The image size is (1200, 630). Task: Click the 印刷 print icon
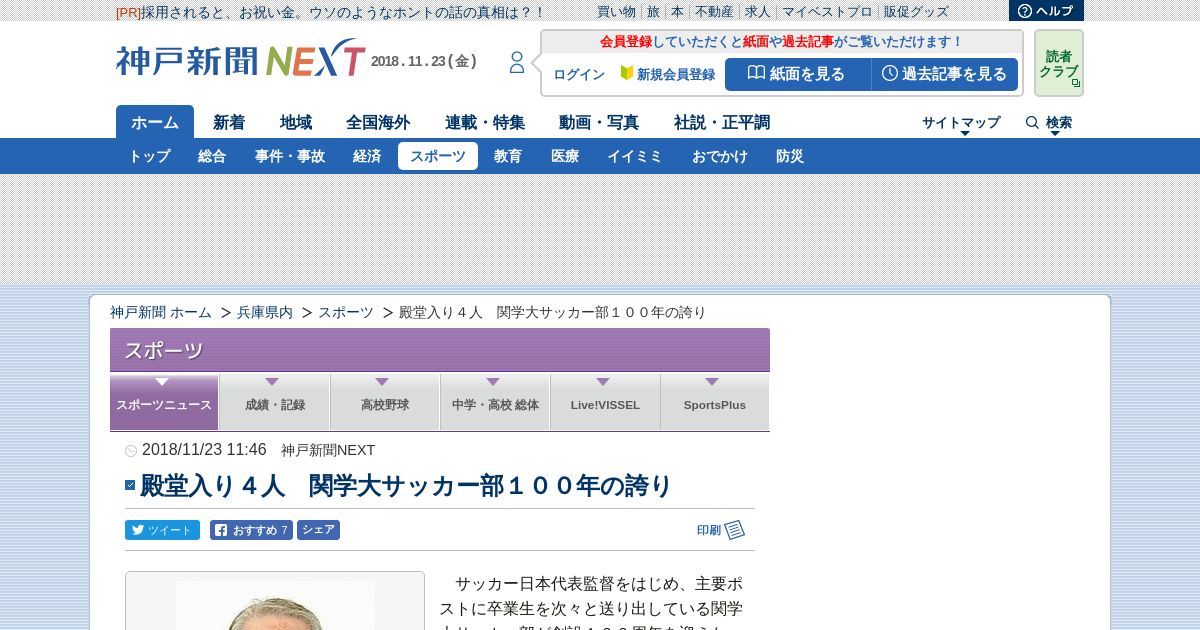[735, 530]
